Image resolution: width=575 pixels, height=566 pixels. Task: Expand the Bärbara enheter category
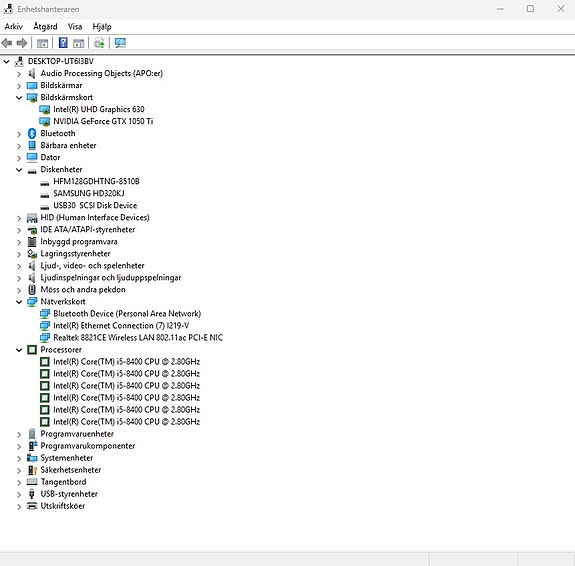coord(19,146)
